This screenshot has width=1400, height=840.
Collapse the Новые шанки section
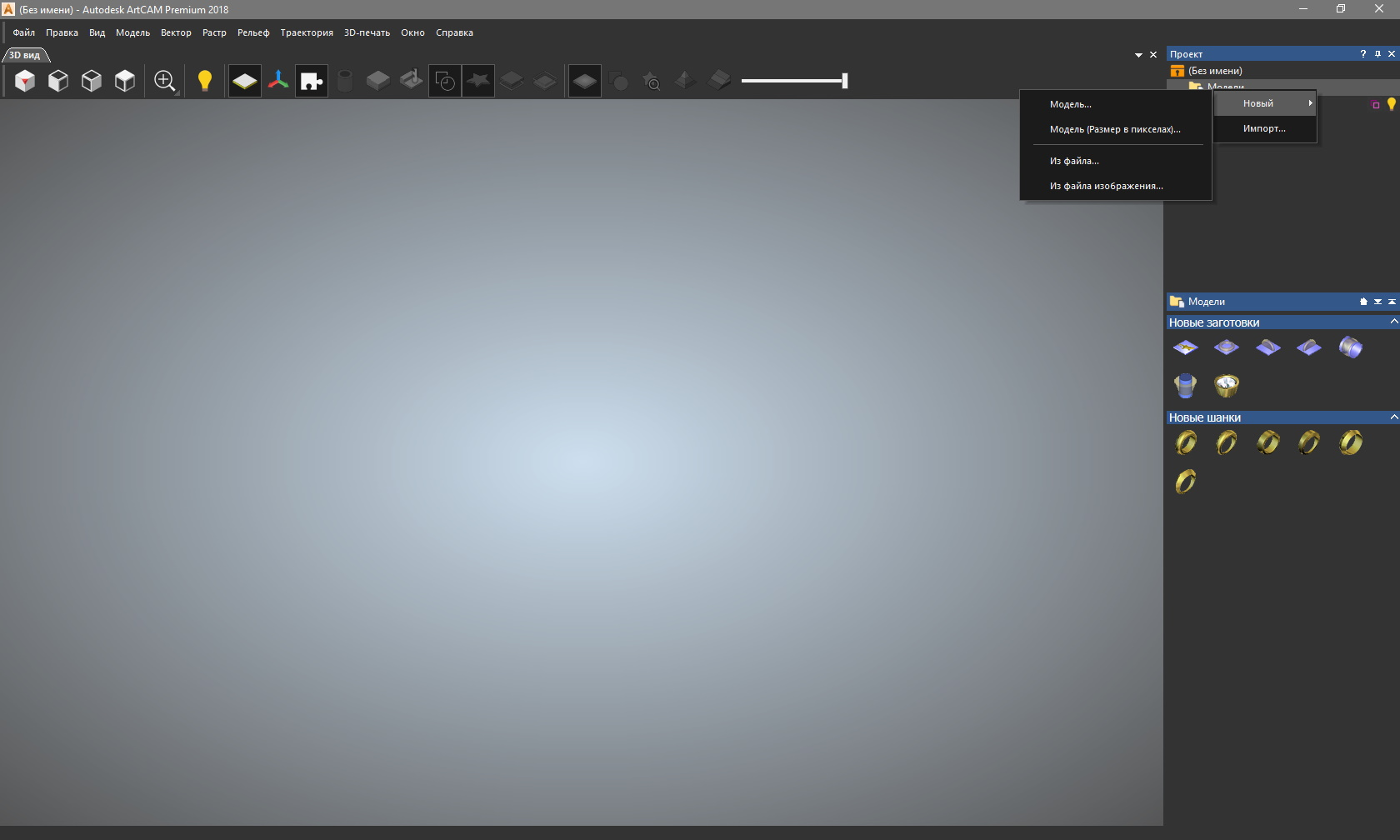point(1392,417)
